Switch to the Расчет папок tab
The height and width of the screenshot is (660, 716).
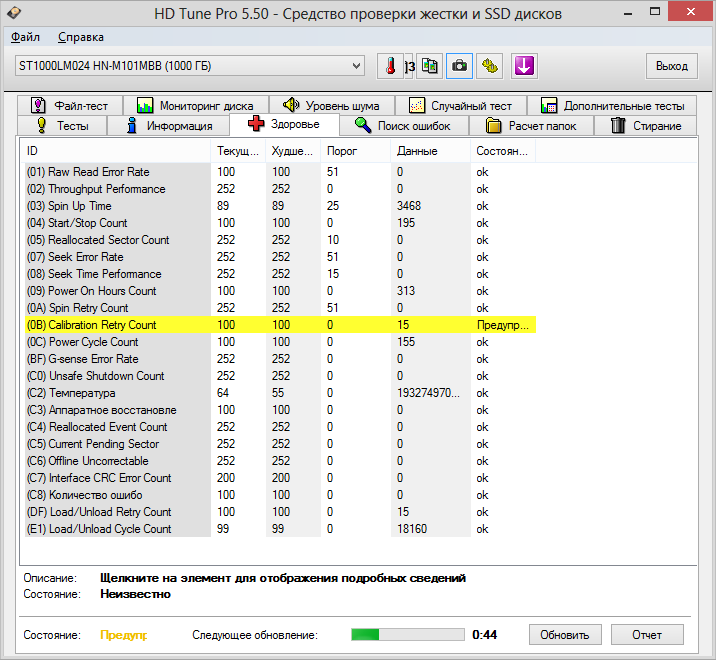click(531, 126)
